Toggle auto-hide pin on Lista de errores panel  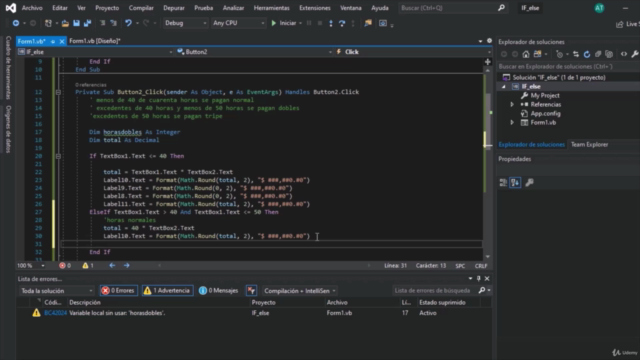click(479, 278)
